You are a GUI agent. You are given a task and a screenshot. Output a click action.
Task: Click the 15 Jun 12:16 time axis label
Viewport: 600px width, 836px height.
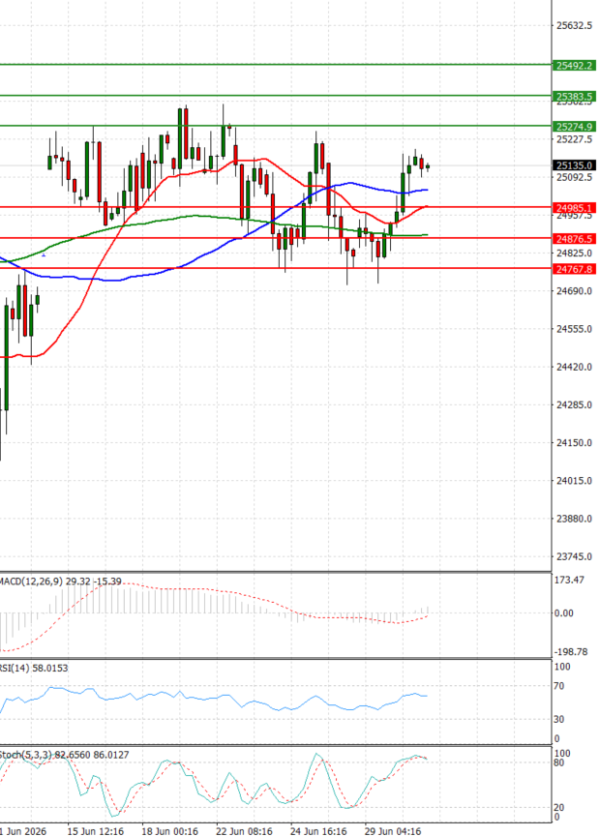pyautogui.click(x=95, y=831)
